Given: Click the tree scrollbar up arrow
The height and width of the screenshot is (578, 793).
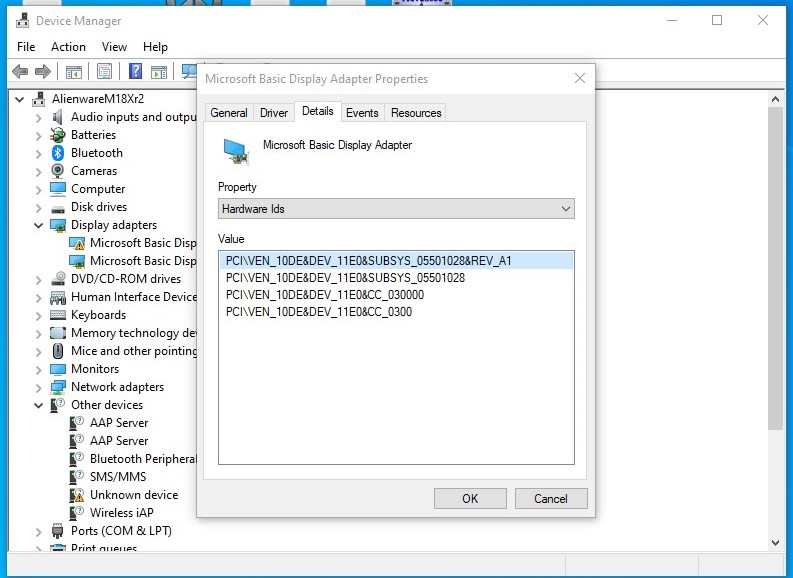Looking at the screenshot, I should (775, 99).
